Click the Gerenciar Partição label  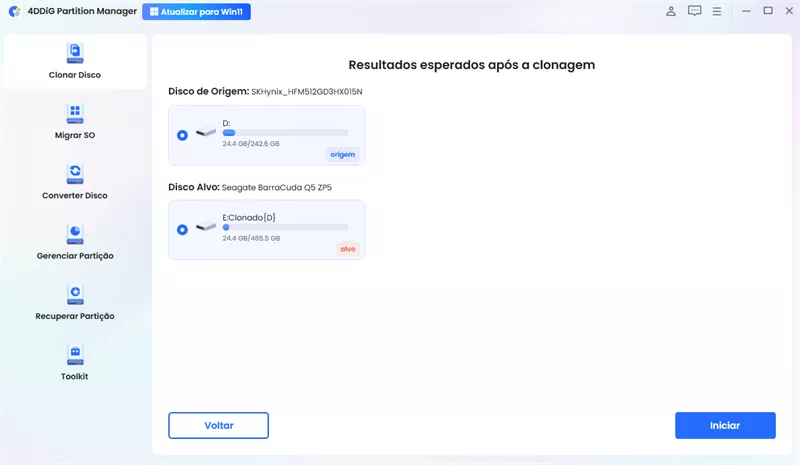point(75,256)
